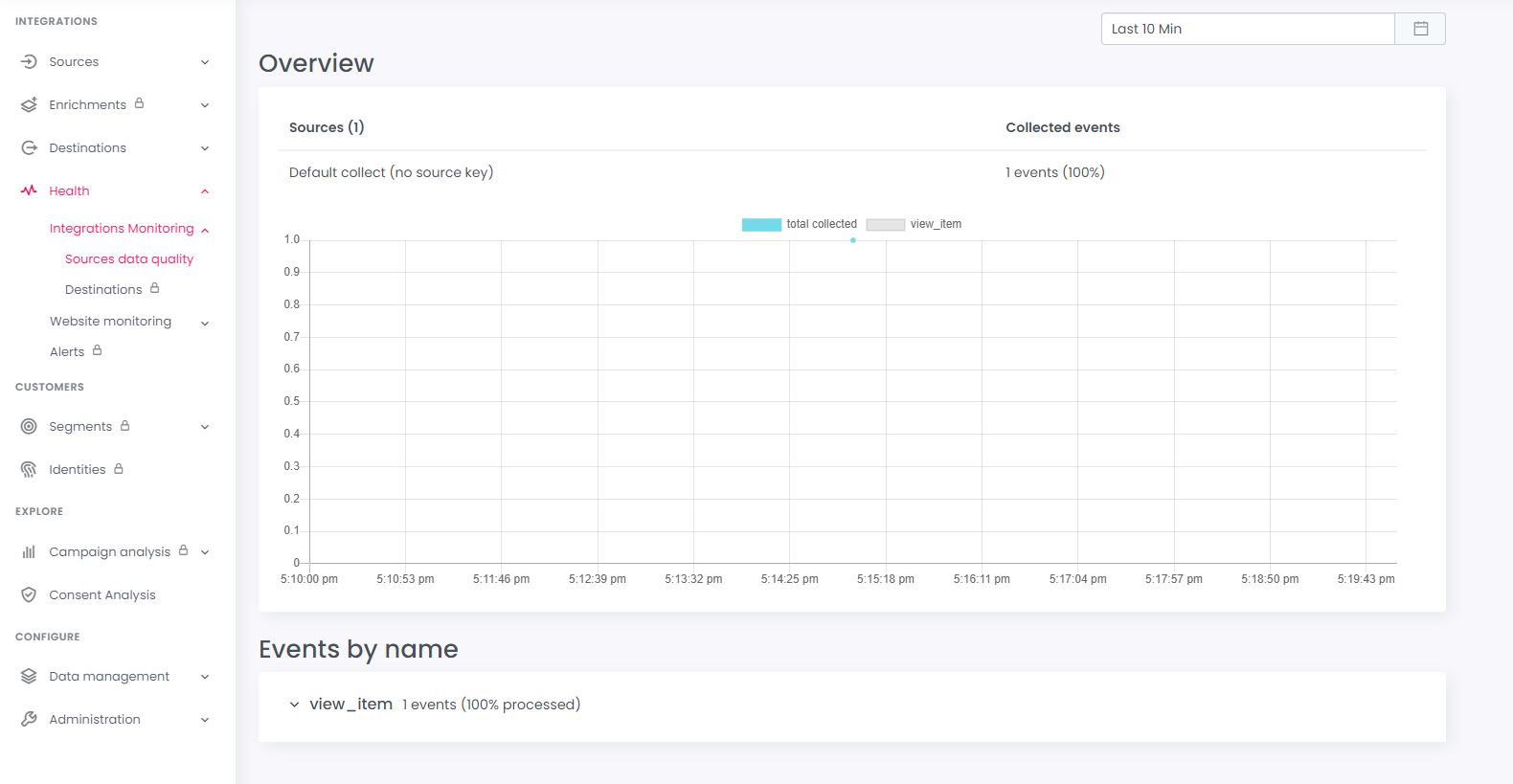
Task: Click the Sources sidebar icon
Action: coord(29,62)
